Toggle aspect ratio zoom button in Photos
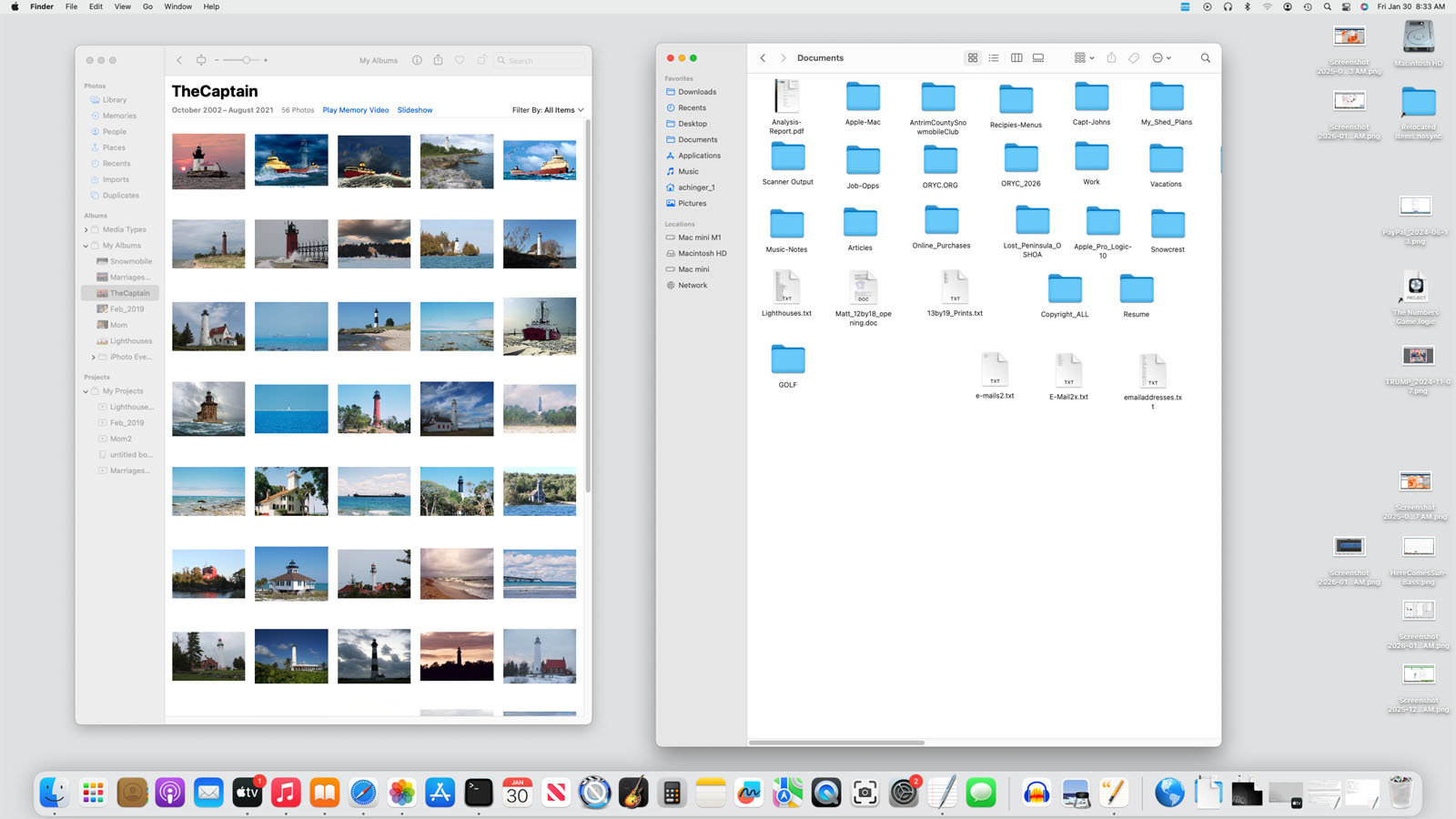Screen dimensions: 1456x819 [201, 60]
